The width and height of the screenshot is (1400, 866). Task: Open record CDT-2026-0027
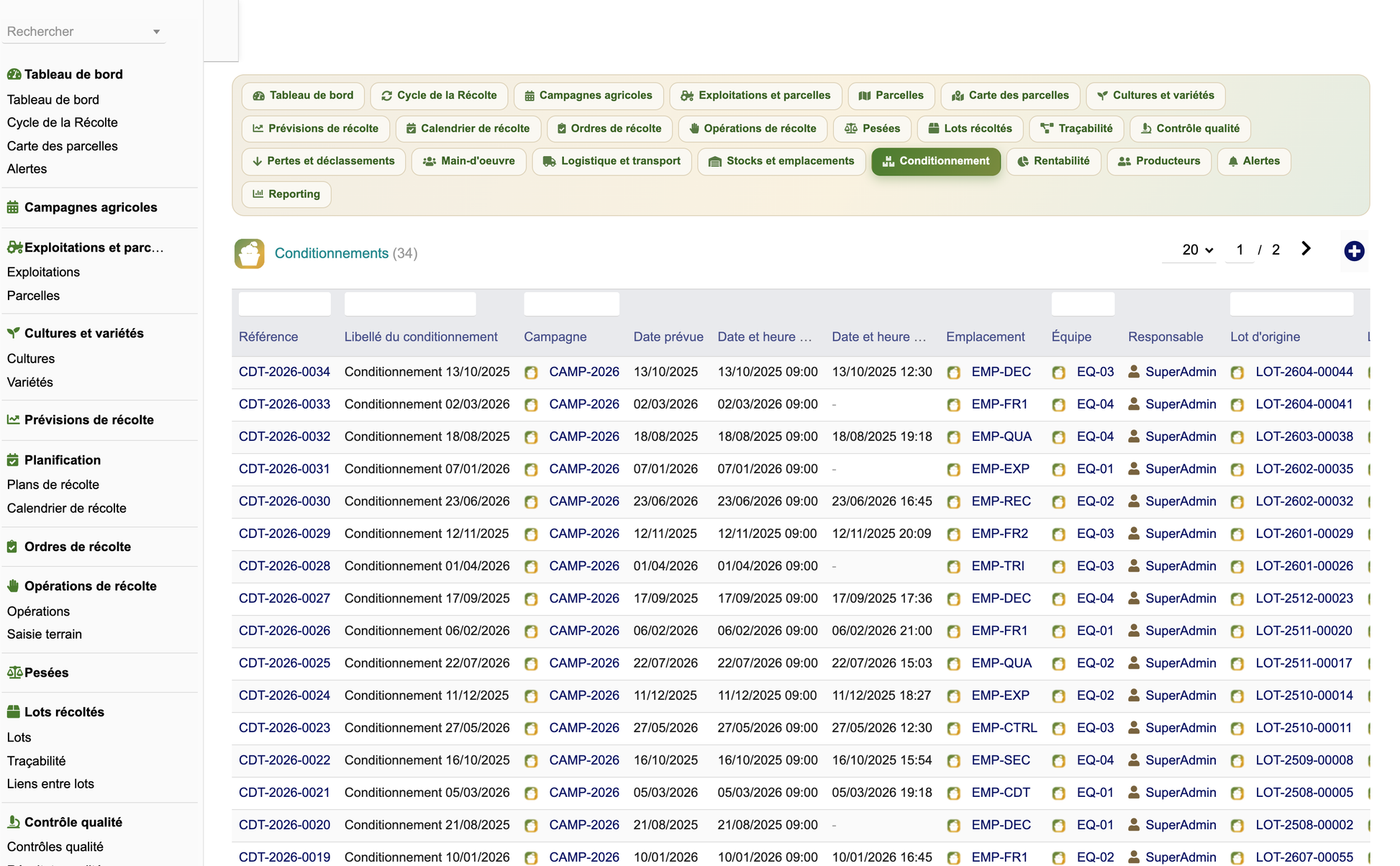(x=284, y=598)
